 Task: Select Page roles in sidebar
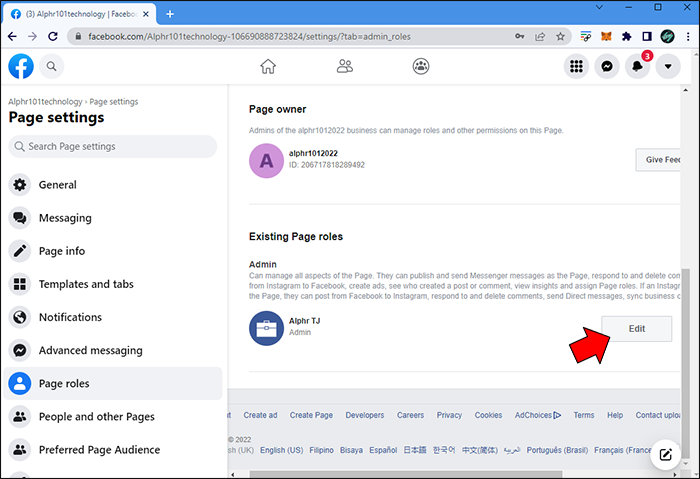[112, 383]
